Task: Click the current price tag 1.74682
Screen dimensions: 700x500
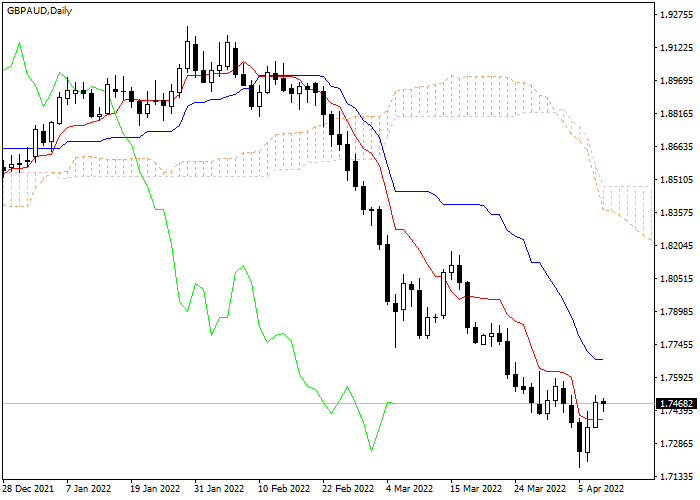Action: tap(675, 404)
